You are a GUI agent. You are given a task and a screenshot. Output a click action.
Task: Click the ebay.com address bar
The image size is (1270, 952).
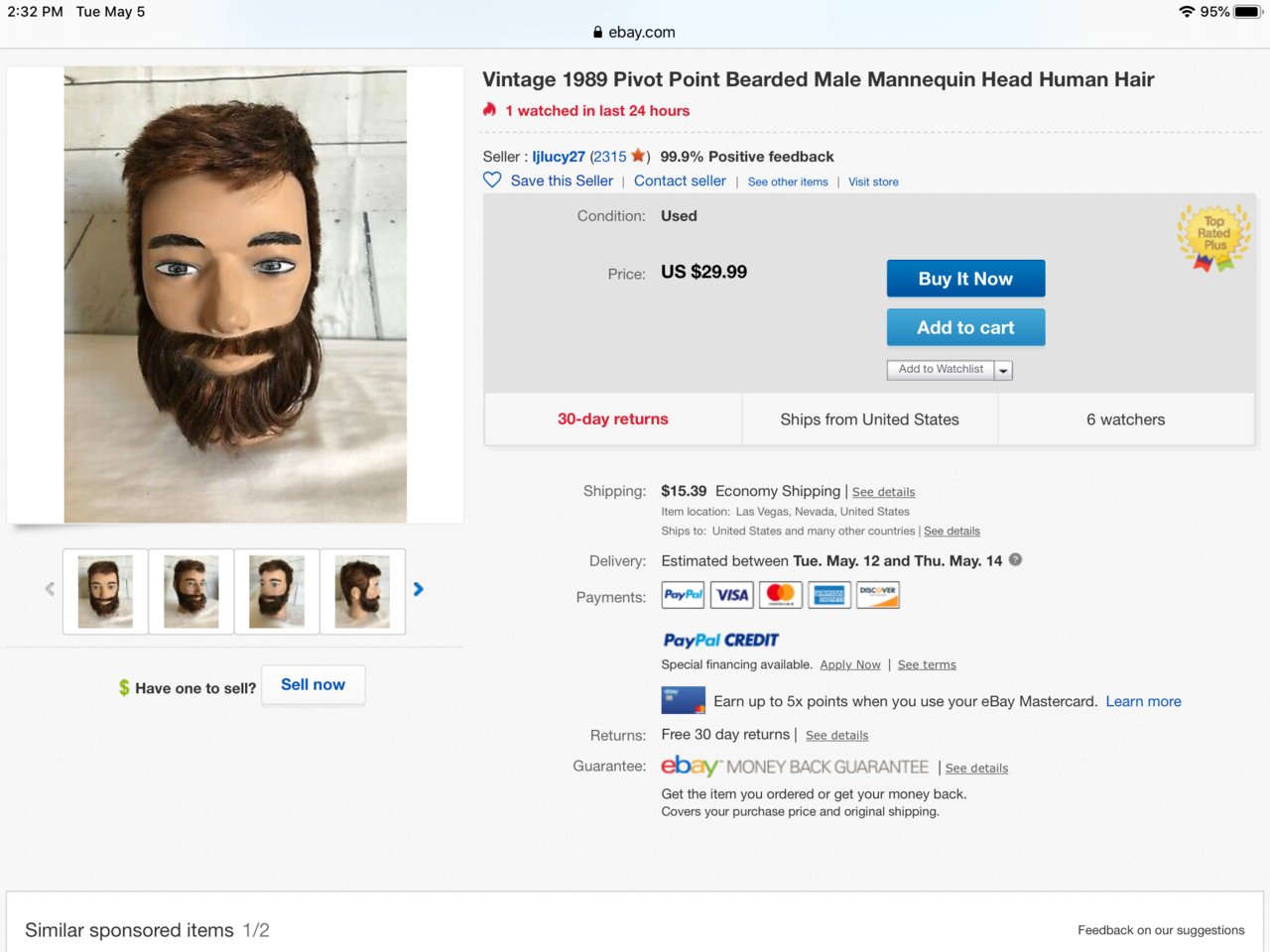tap(635, 32)
